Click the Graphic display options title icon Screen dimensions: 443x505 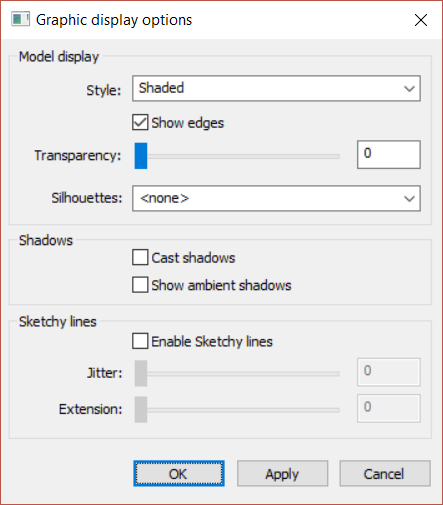pos(20,19)
